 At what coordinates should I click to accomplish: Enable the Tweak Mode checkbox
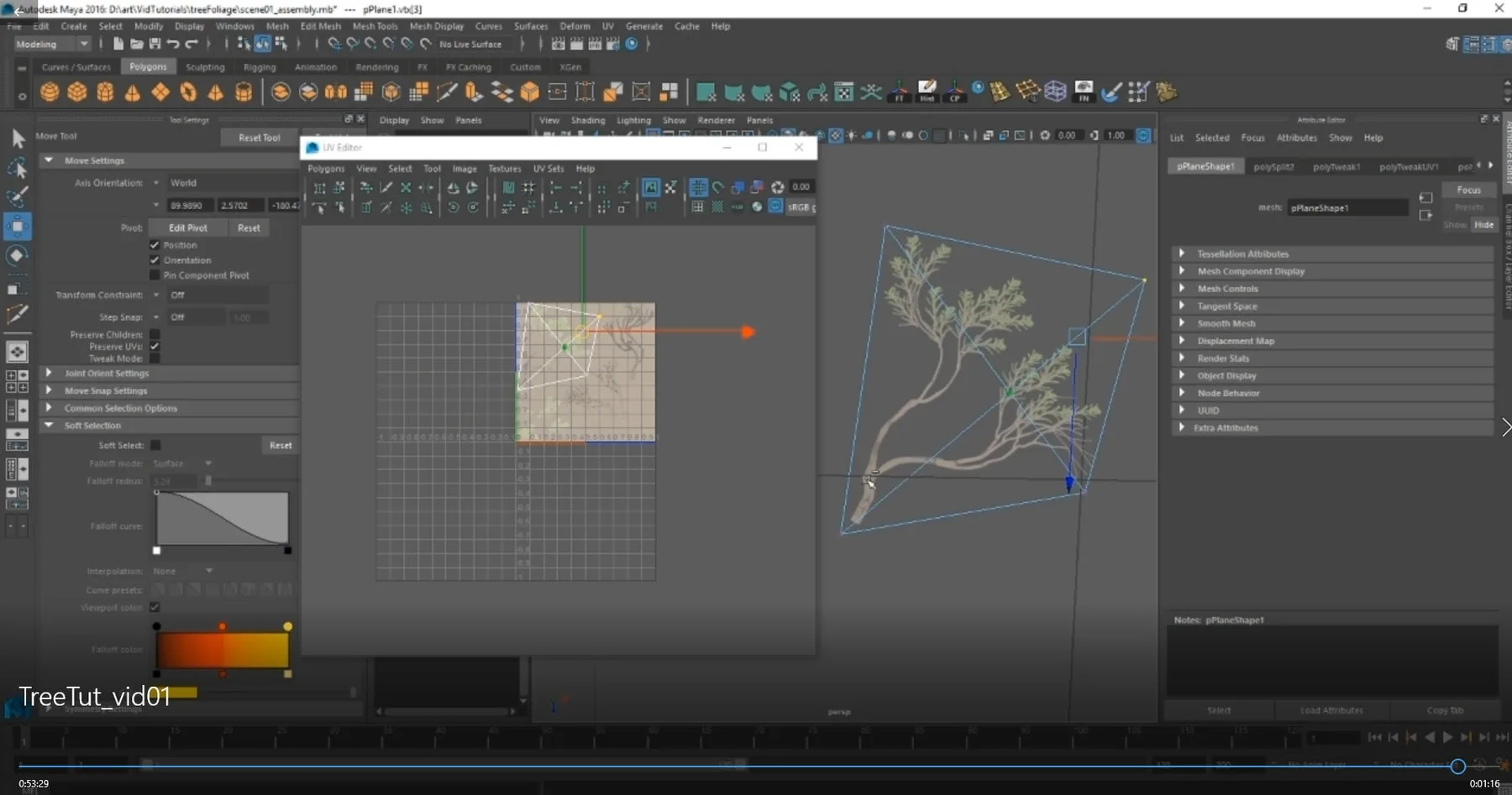[x=155, y=358]
